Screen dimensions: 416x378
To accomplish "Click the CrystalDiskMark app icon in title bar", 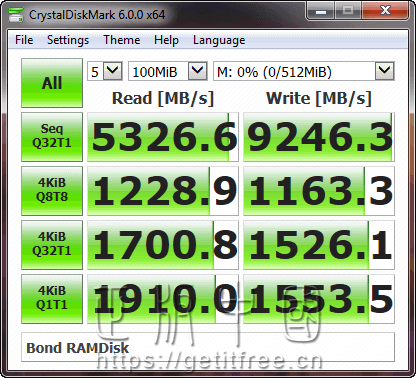I will 16,14.
